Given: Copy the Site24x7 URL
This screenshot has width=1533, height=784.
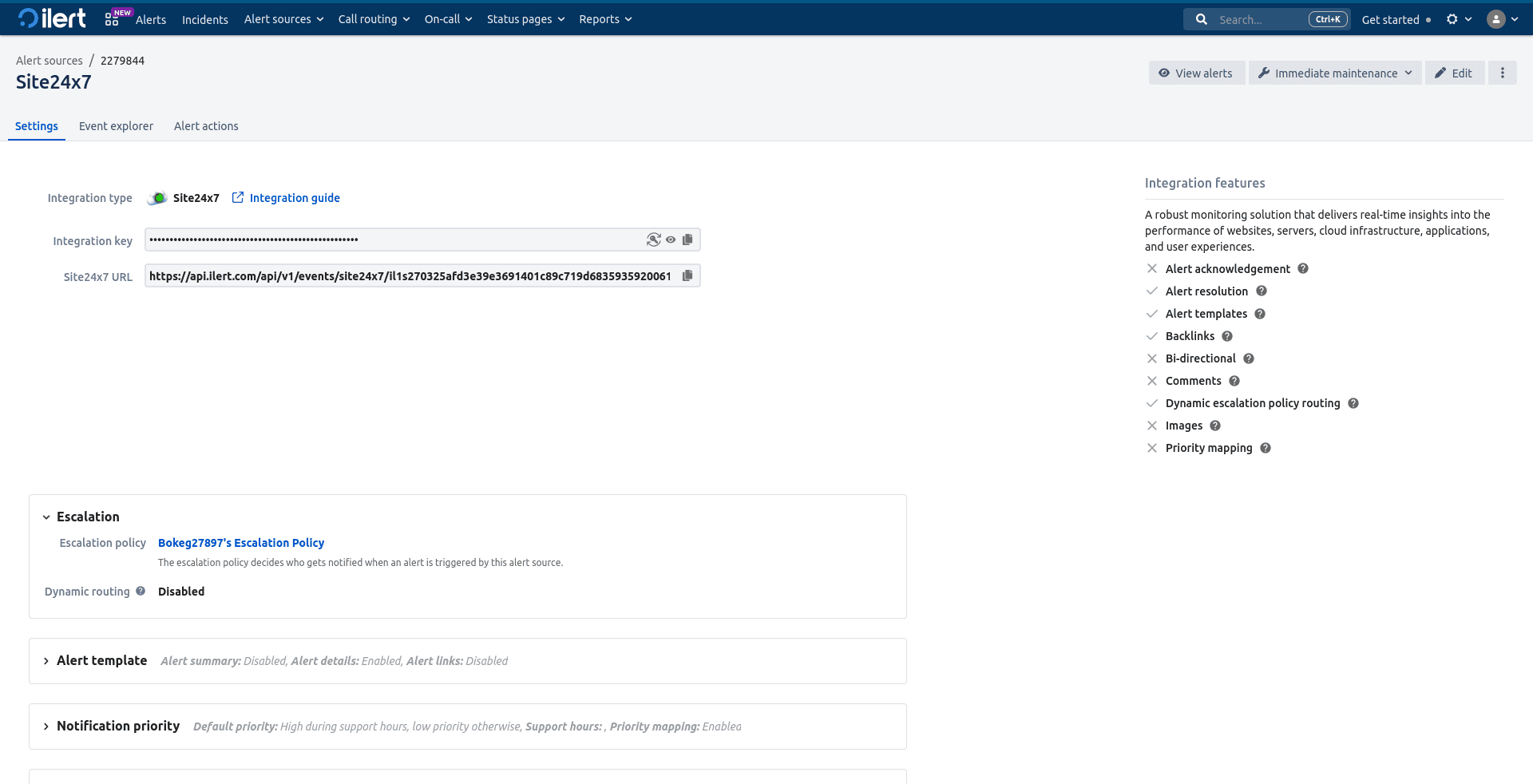Looking at the screenshot, I should 687,275.
